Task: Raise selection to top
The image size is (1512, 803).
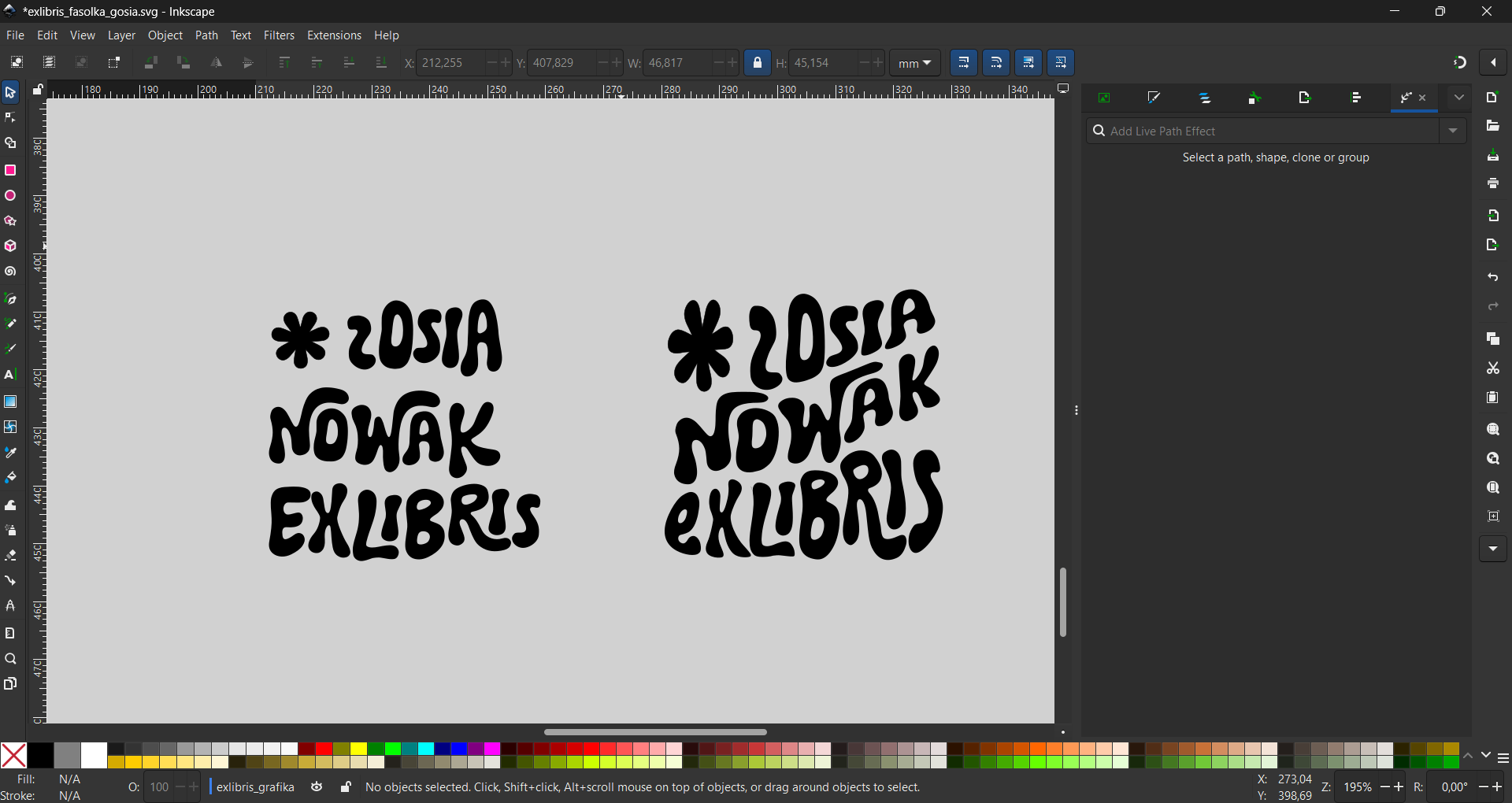Action: (284, 62)
